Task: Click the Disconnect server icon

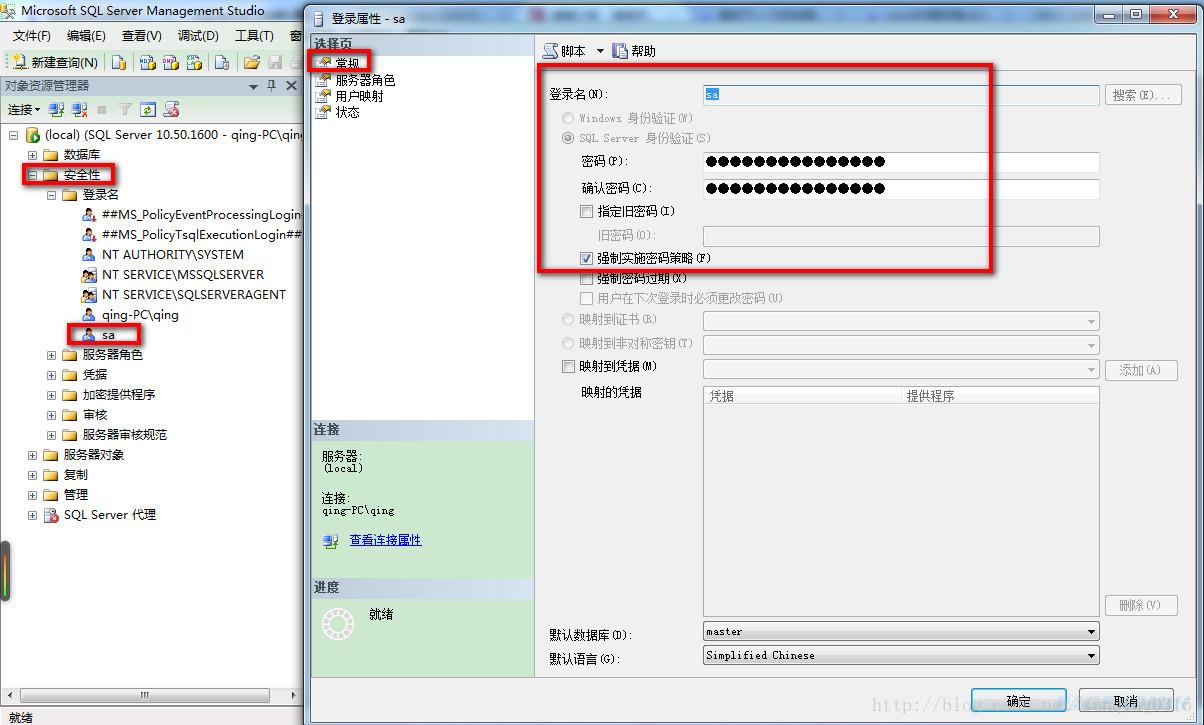Action: click(80, 109)
